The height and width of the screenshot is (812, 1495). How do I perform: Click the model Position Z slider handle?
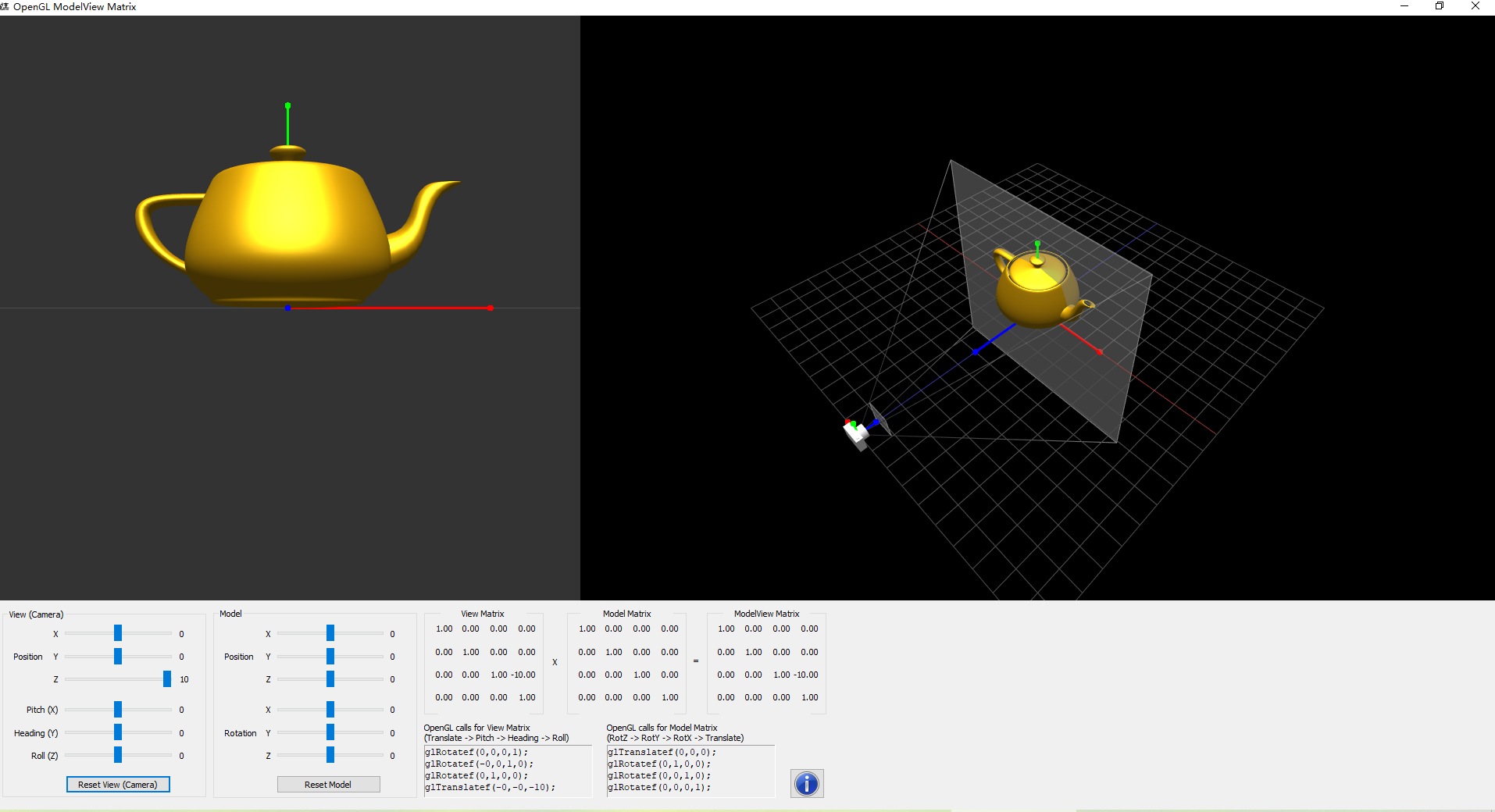point(330,679)
